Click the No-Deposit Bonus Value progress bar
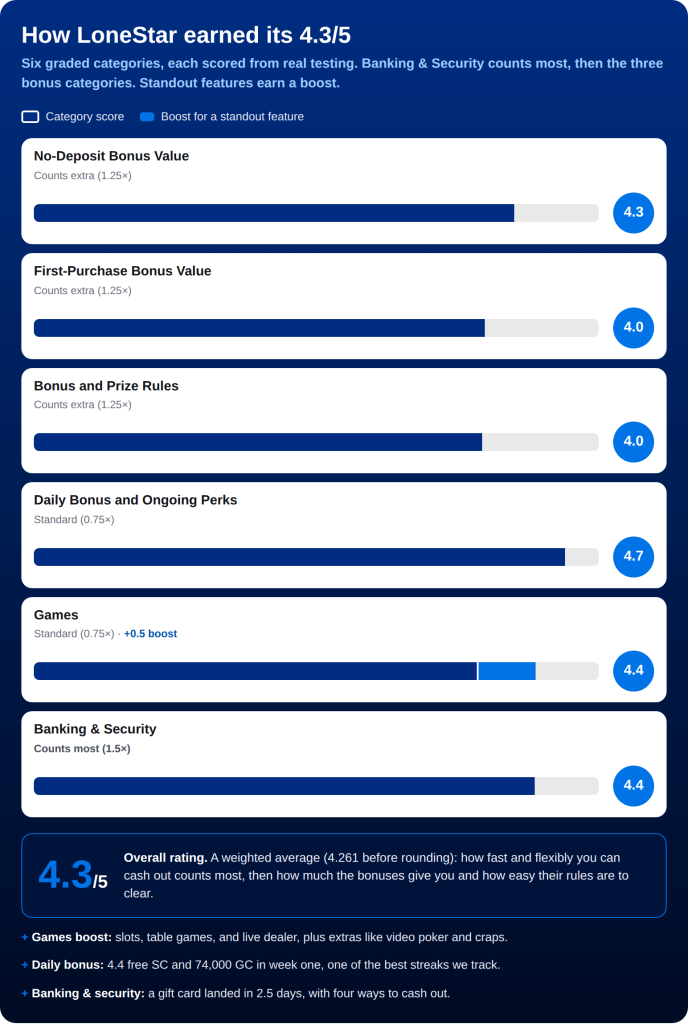The image size is (688, 1024). 316,213
